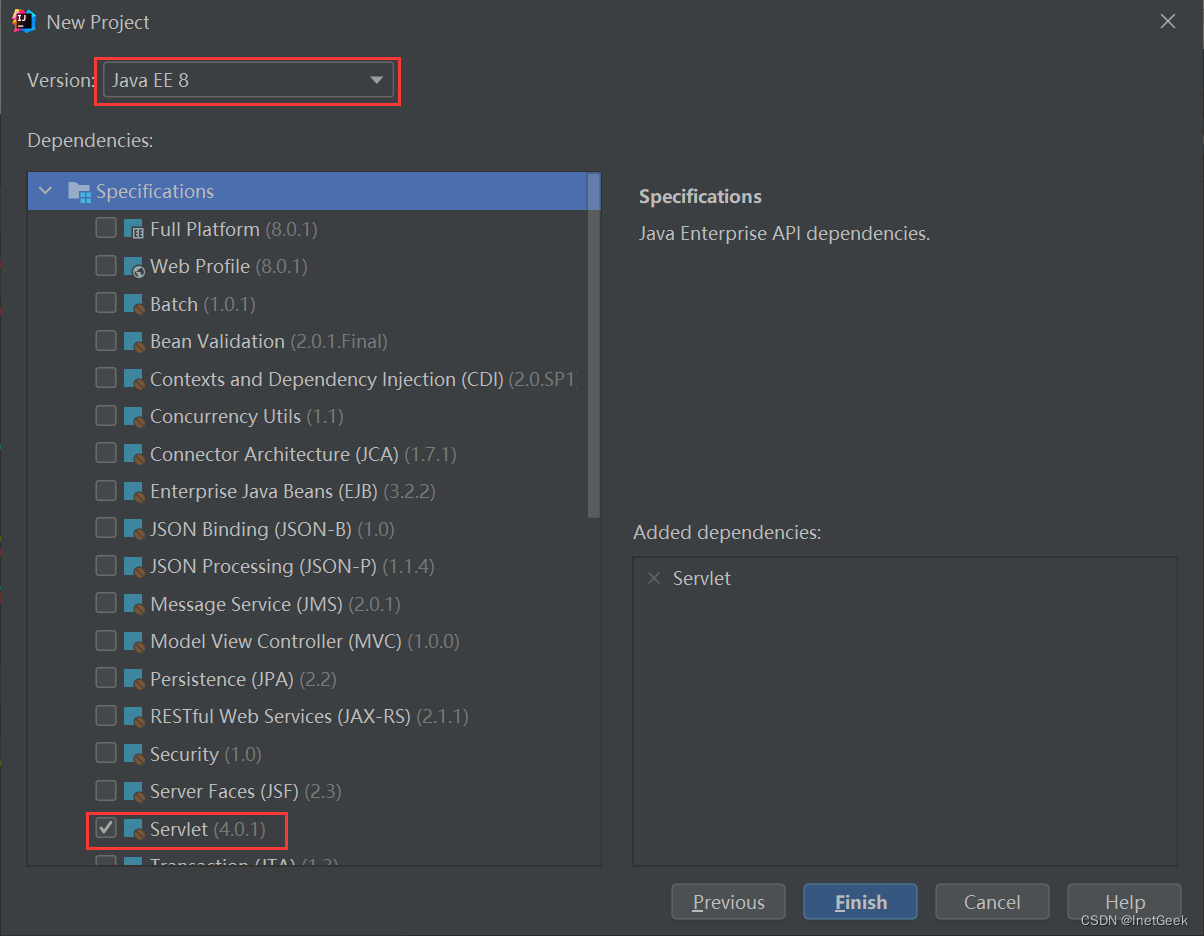Enable Enterprise Java Beans (EJB) checkbox

click(x=106, y=491)
